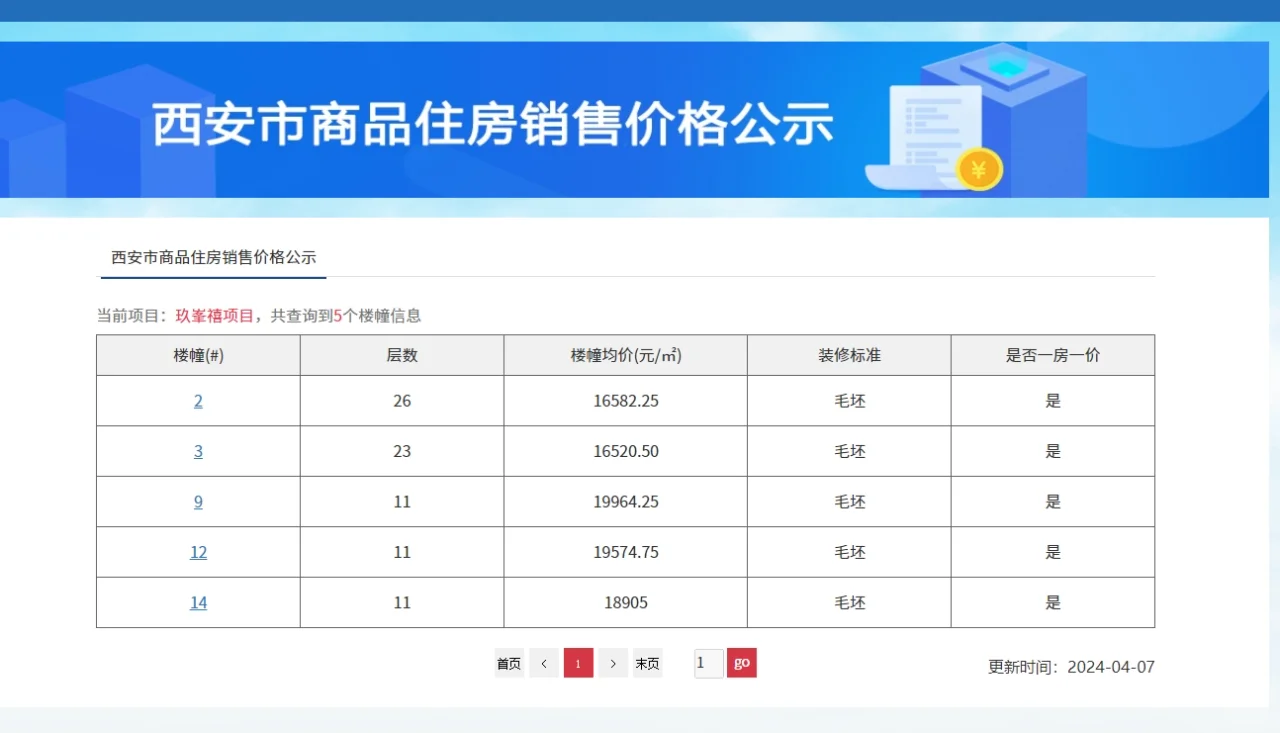Viewport: 1280px width, 733px height.
Task: Open the building 12 link
Action: [x=197, y=551]
